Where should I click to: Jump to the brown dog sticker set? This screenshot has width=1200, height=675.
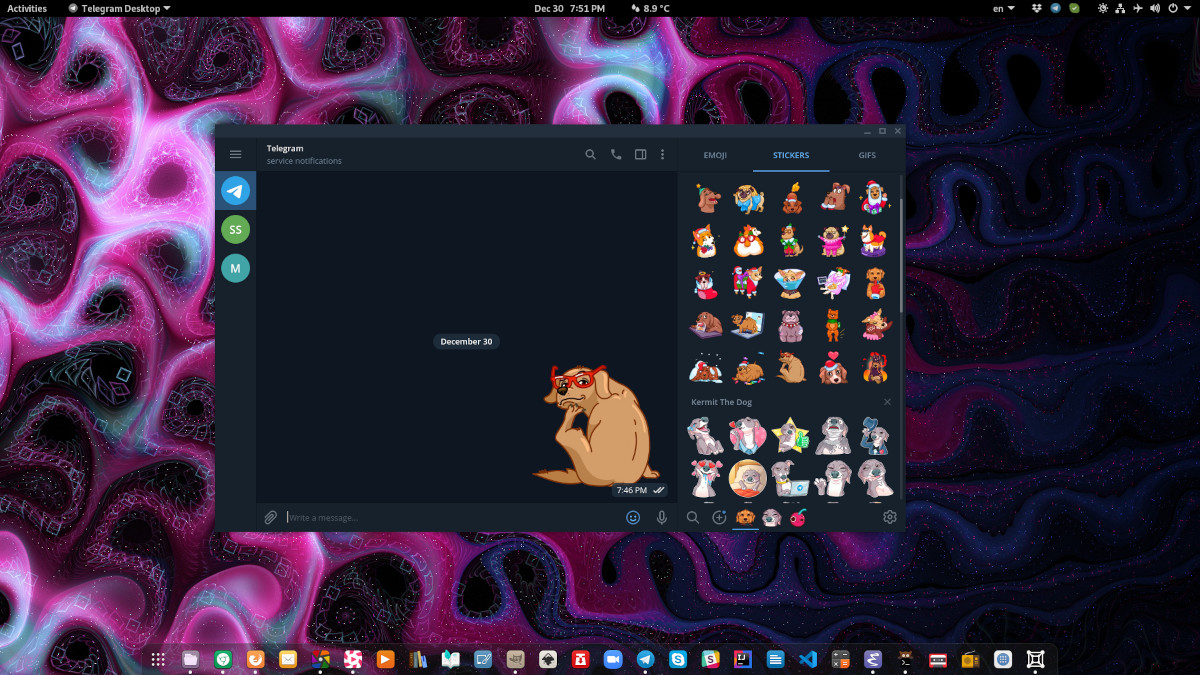745,517
